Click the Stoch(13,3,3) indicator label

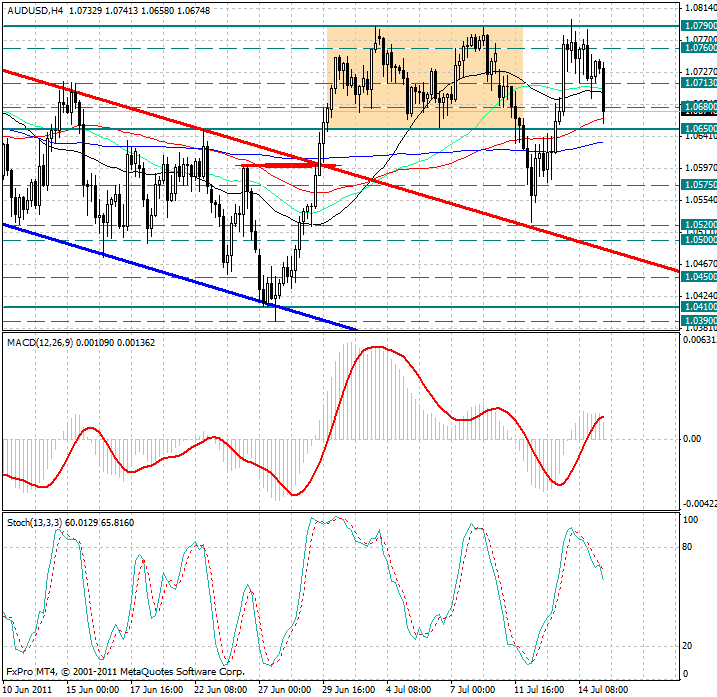70,523
